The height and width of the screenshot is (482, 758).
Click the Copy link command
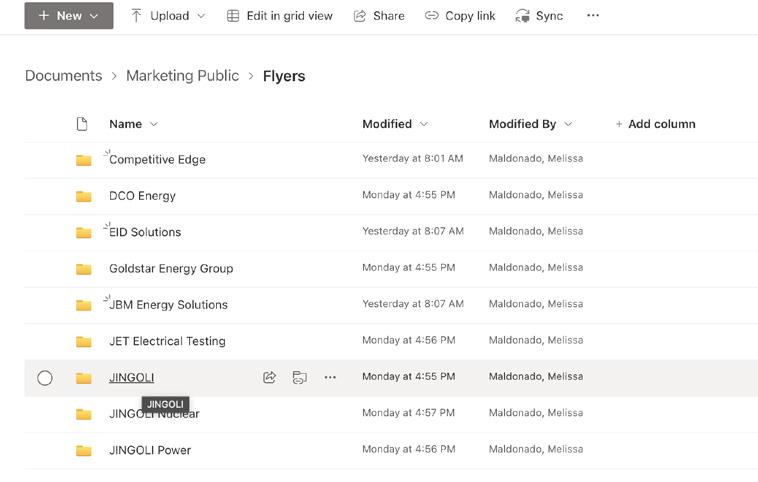pos(460,16)
